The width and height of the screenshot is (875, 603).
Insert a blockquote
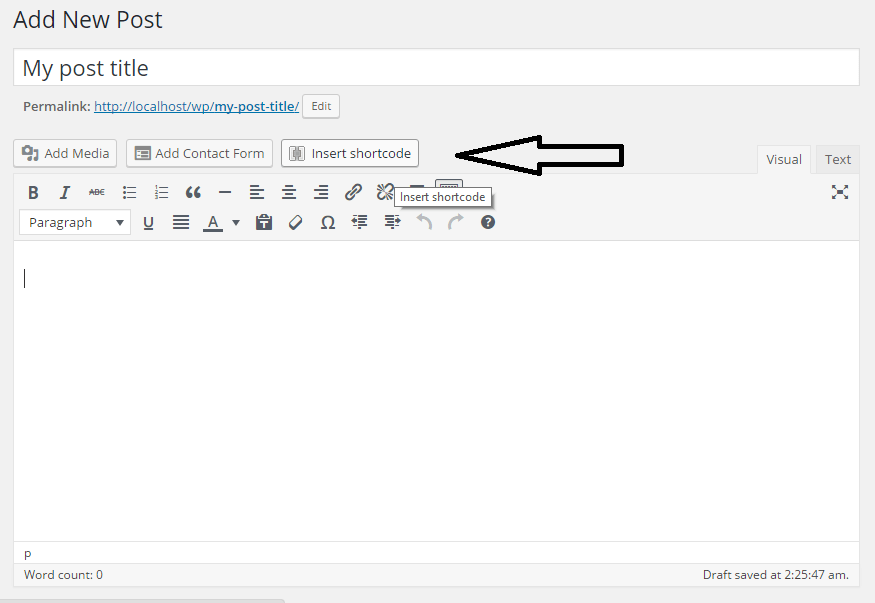[193, 192]
